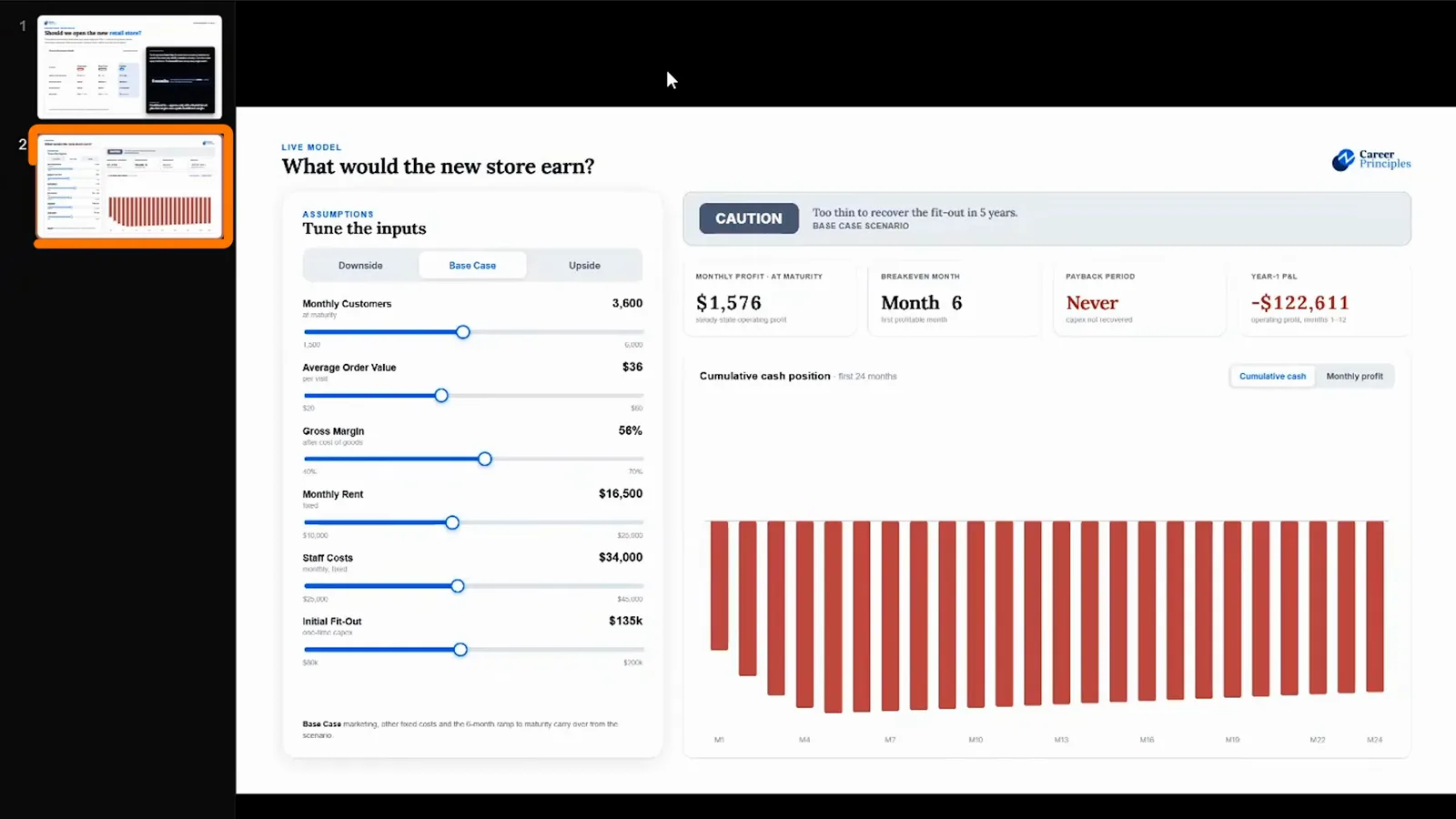This screenshot has width=1456, height=819.
Task: Click the -$122,611 Year-1 P&L value
Action: (1299, 302)
